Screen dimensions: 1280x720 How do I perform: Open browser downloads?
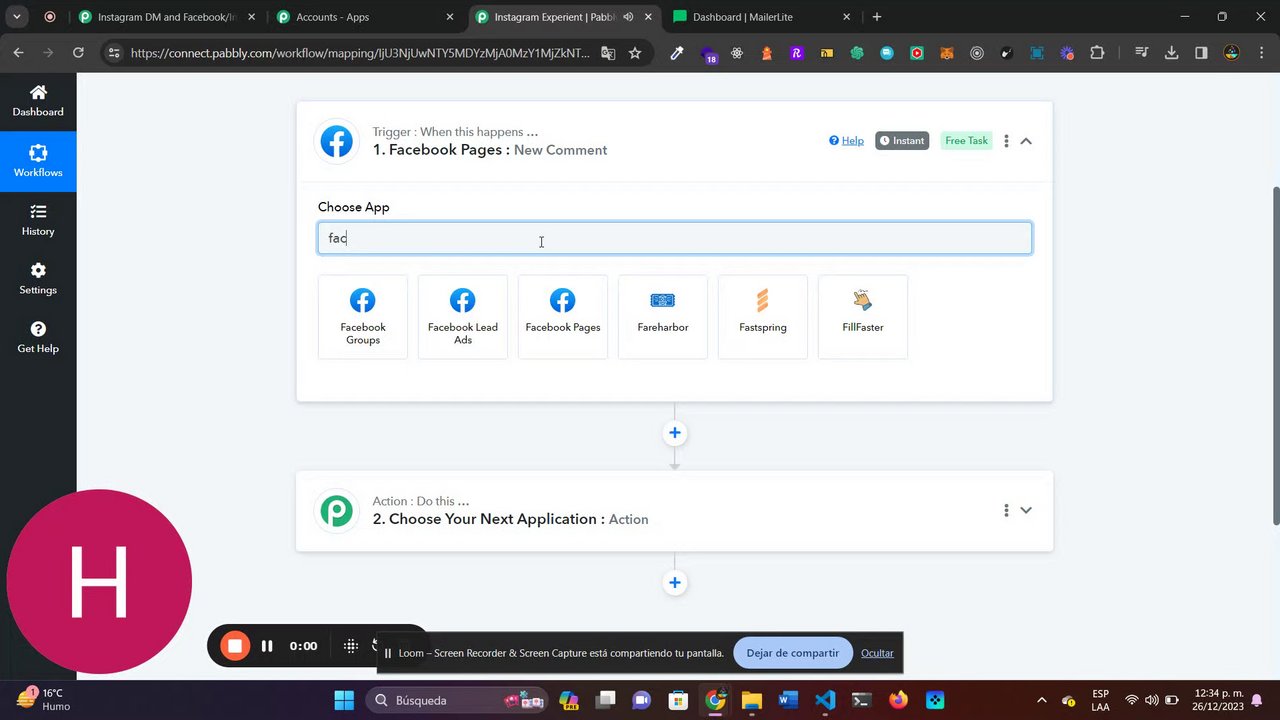point(1171,53)
